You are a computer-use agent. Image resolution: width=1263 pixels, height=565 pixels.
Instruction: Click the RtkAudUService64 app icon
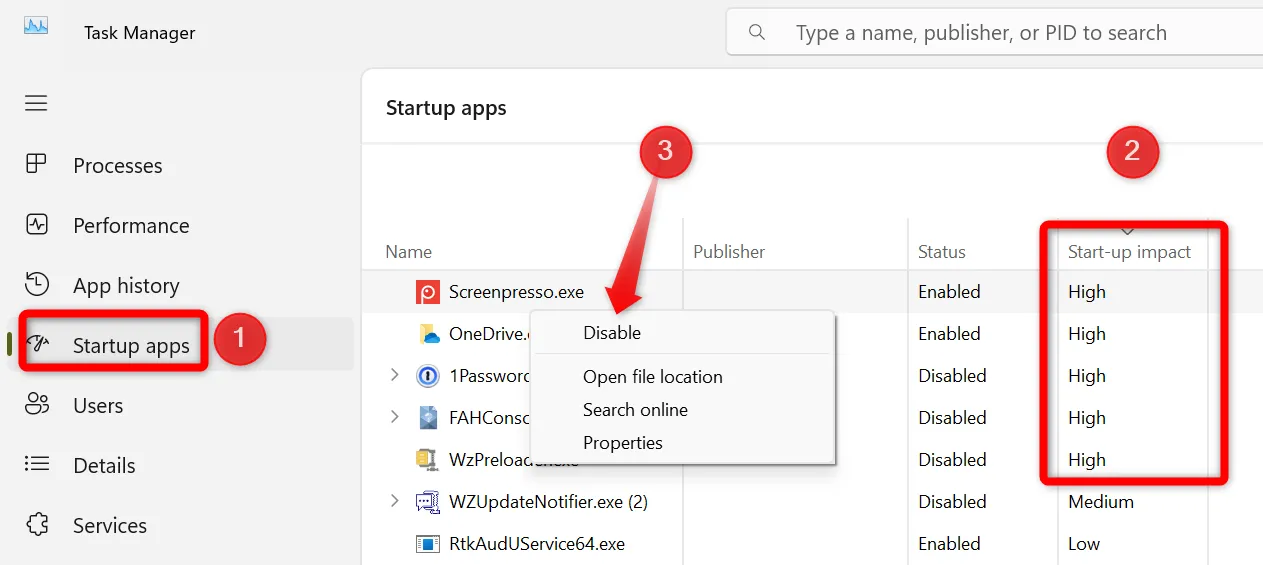click(x=428, y=544)
